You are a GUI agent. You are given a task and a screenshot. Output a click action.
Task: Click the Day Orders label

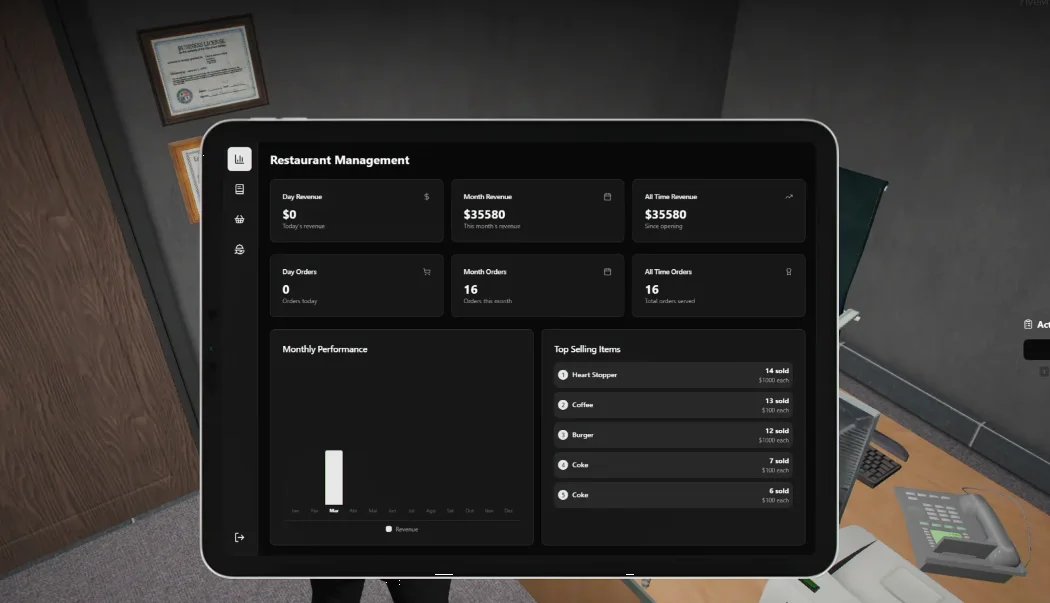299,272
